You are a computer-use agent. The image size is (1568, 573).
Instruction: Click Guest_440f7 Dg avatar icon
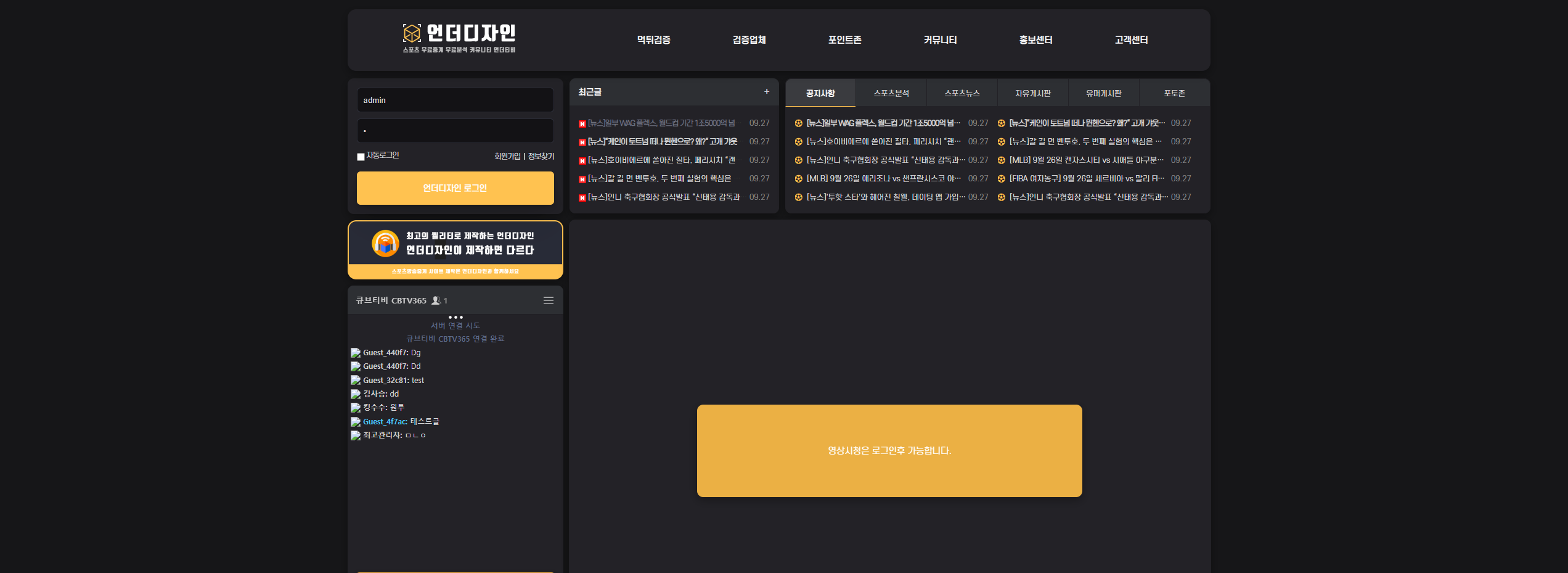point(356,353)
